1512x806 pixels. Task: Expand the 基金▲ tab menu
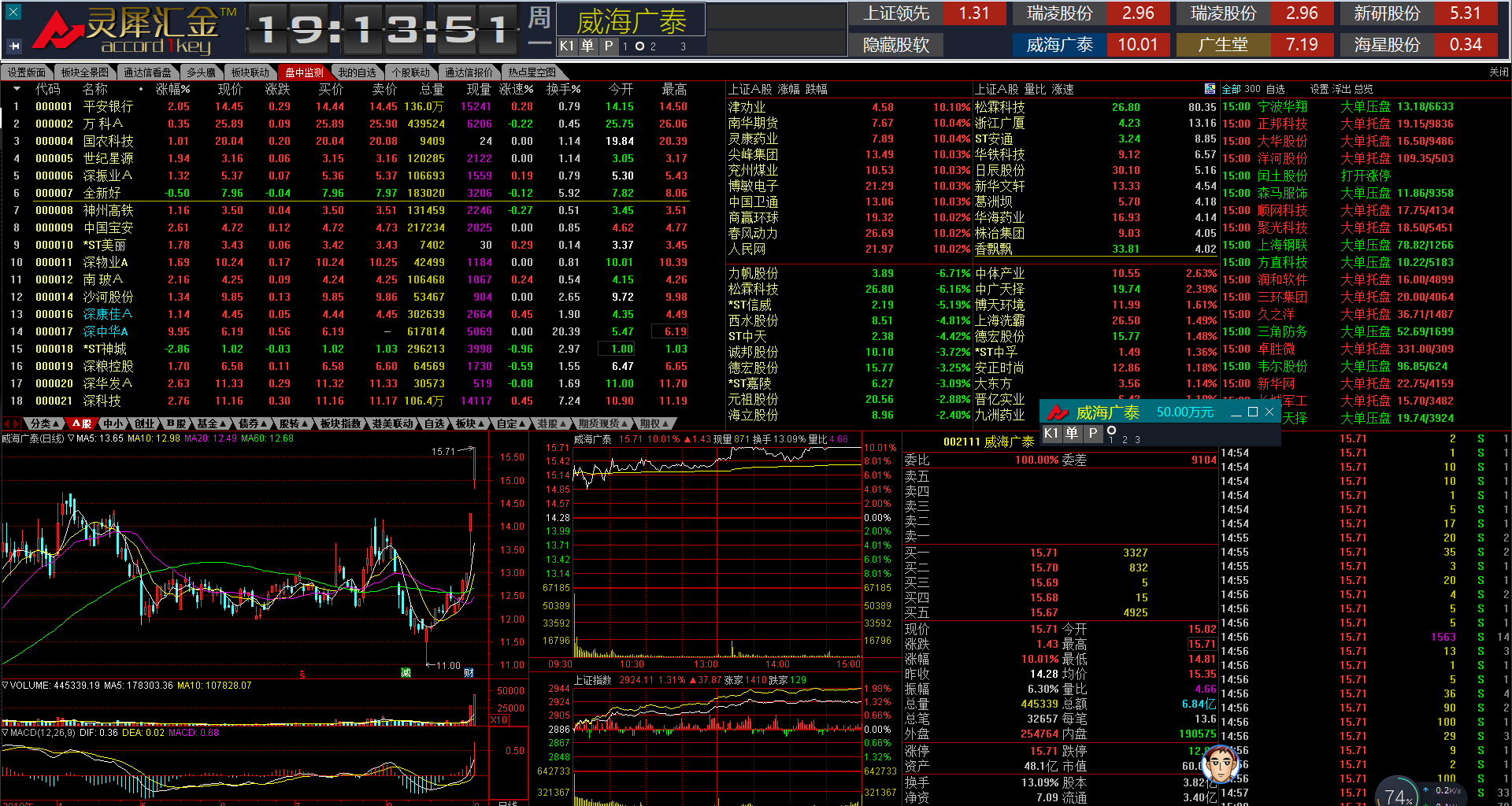click(x=211, y=423)
